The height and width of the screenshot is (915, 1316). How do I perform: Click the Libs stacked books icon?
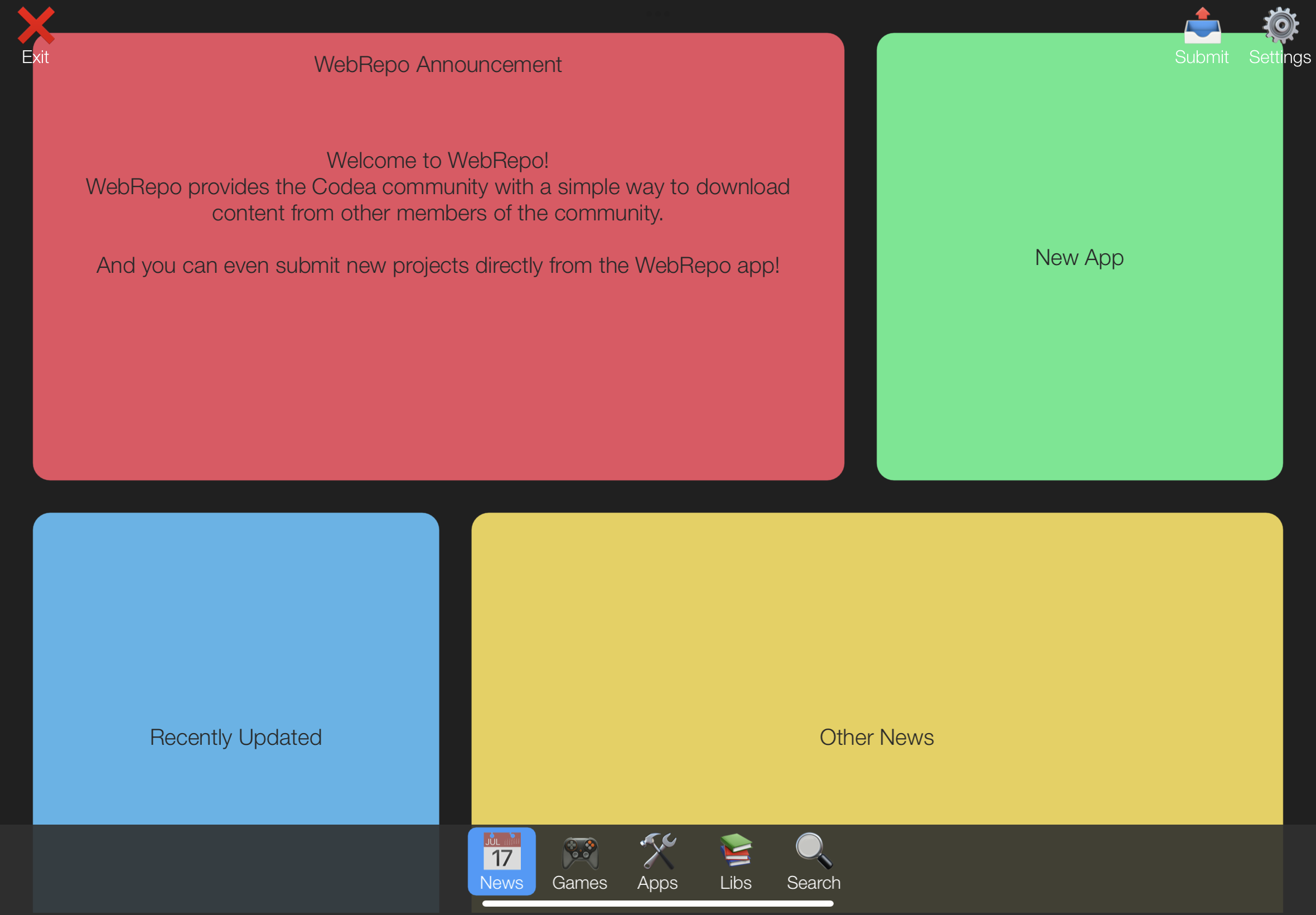(736, 850)
